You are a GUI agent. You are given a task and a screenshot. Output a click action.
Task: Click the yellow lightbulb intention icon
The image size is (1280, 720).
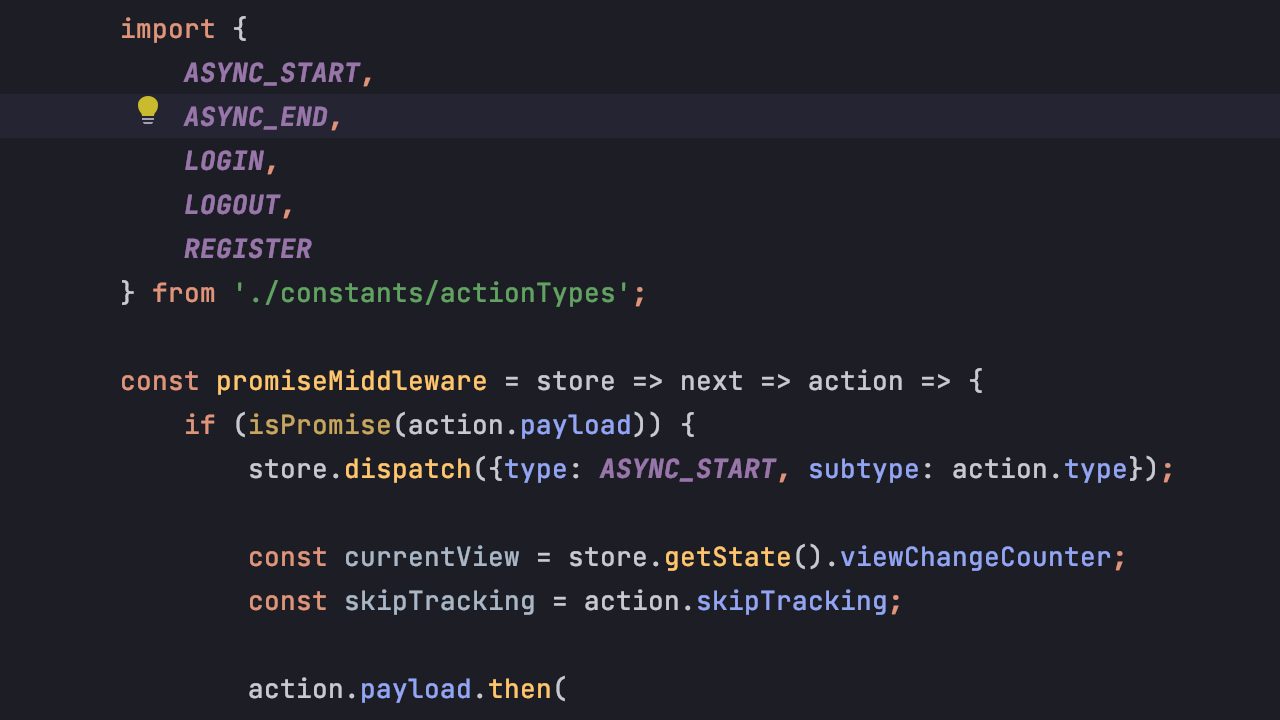pyautogui.click(x=148, y=110)
